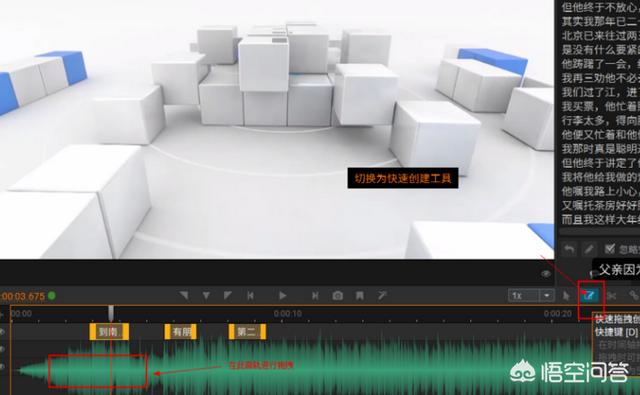Screen dimensions: 640x395
Task: Click the camera snapshot icon
Action: tap(338, 295)
